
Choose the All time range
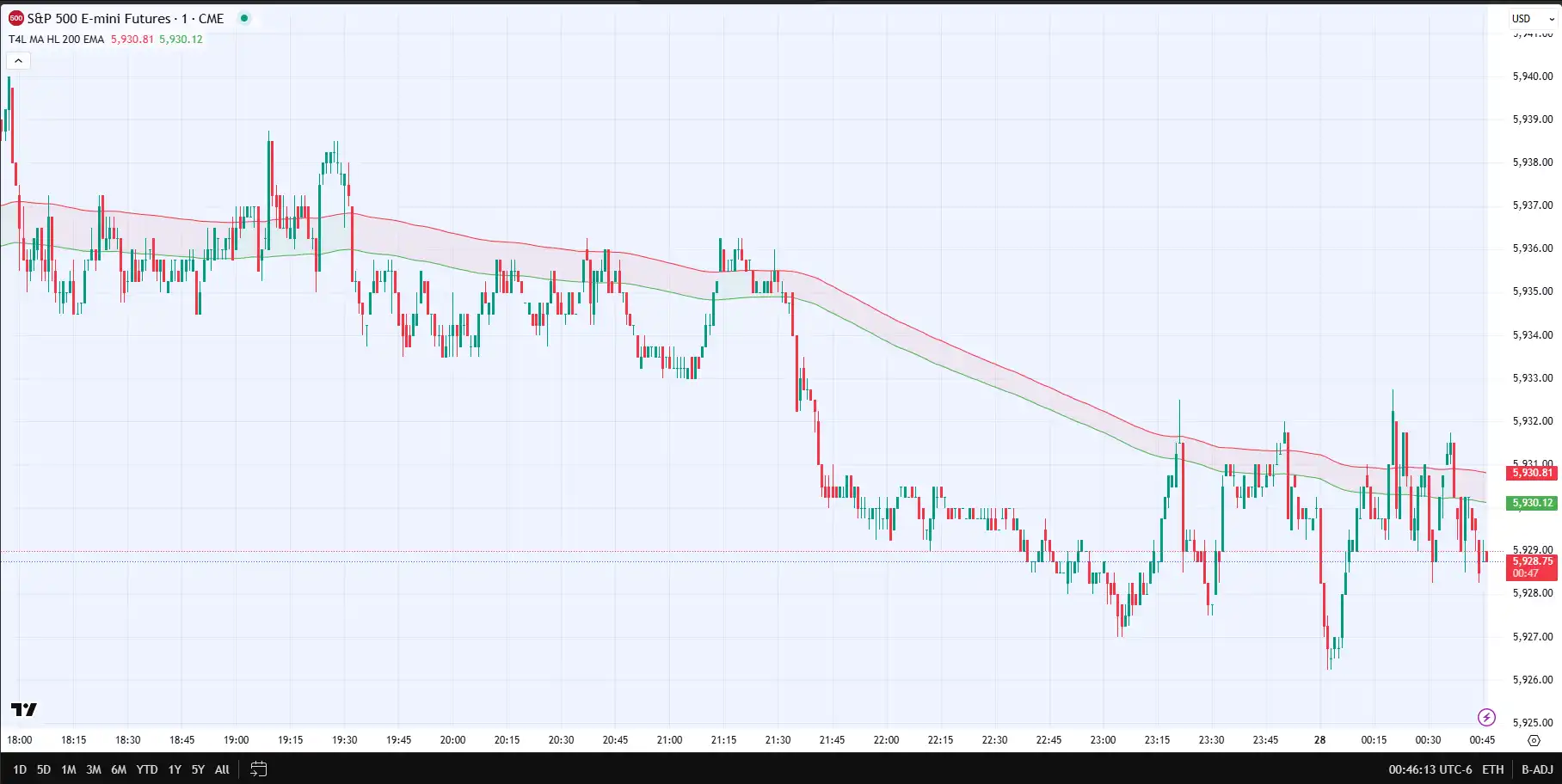pyautogui.click(x=222, y=769)
